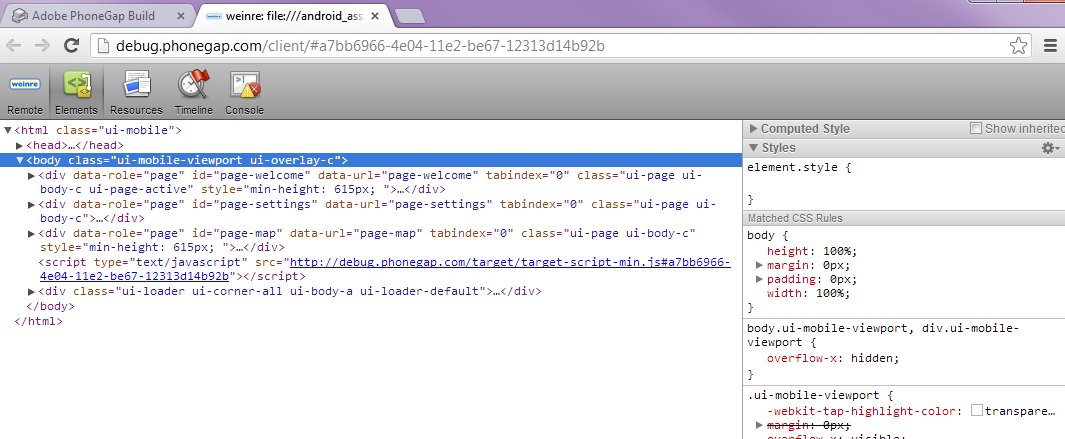The image size is (1065, 439).
Task: Switch to the Adobe PhoneGap Build tab
Action: pyautogui.click(x=95, y=16)
